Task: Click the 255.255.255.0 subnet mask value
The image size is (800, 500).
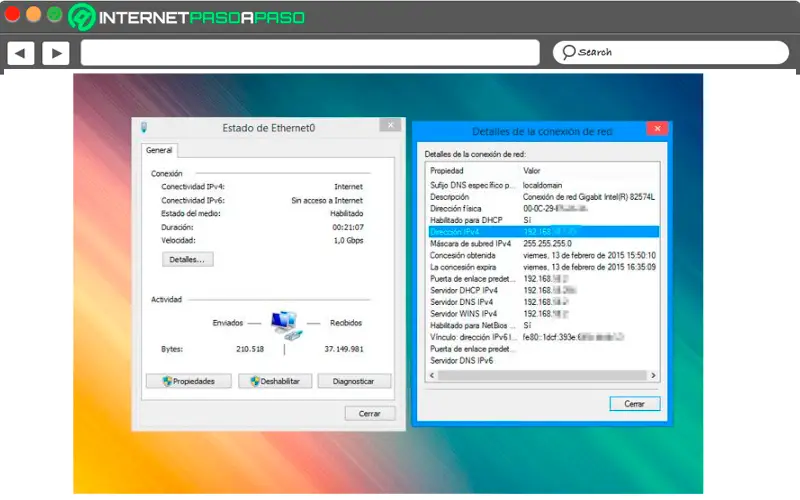Action: (547, 243)
